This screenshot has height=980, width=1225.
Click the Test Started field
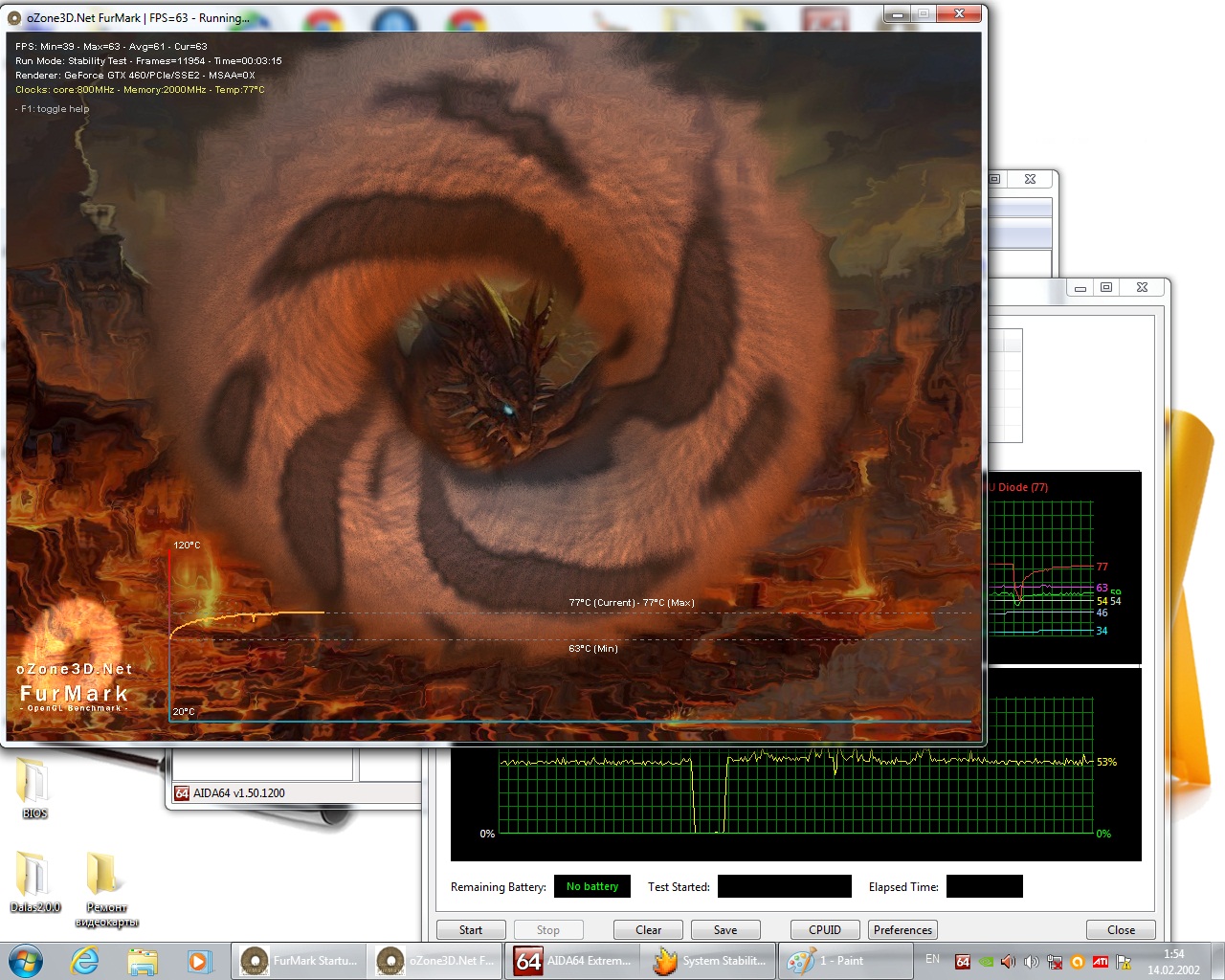785,887
